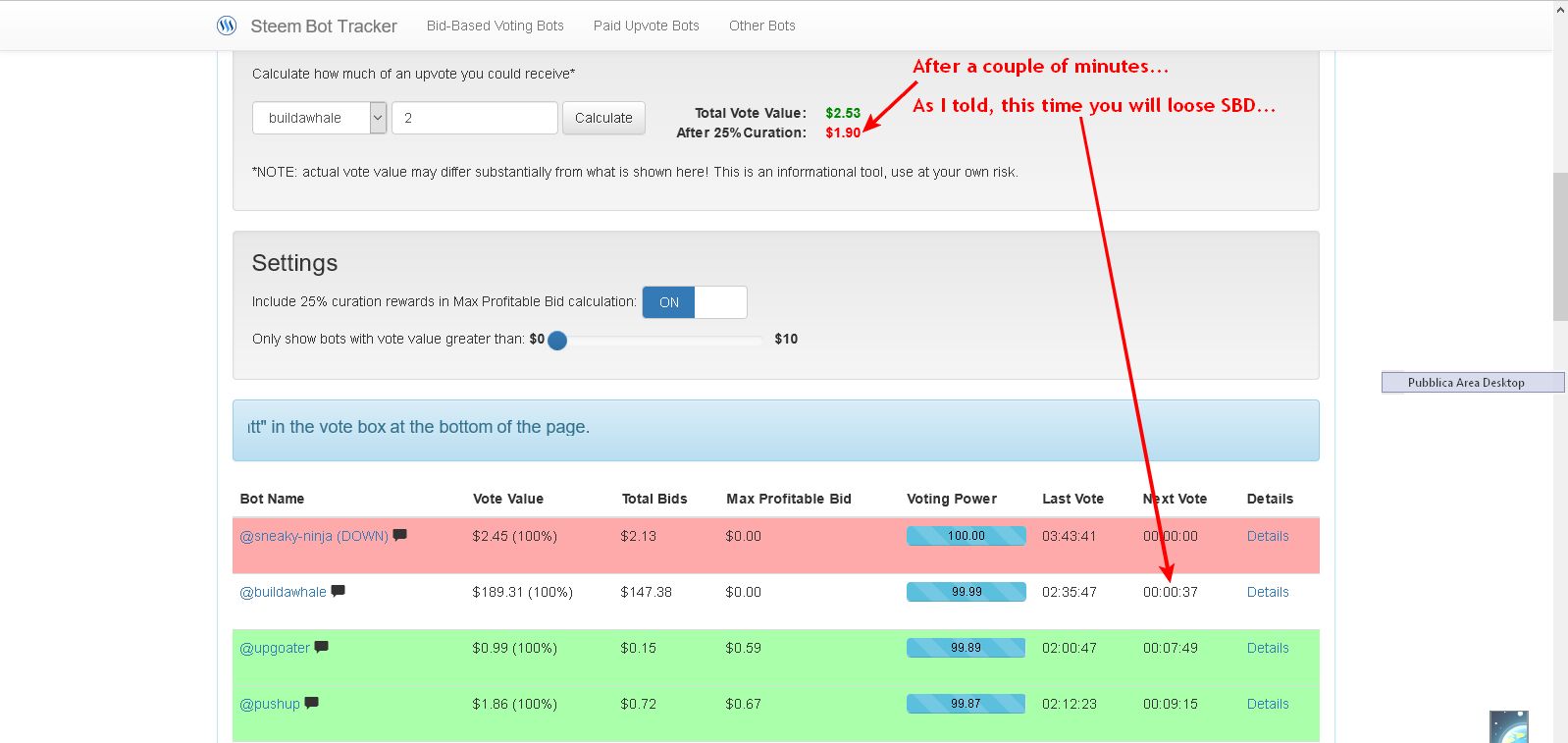Image resolution: width=1568 pixels, height=743 pixels.
Task: Select the $1.86 (100%) vote value
Action: 514,704
